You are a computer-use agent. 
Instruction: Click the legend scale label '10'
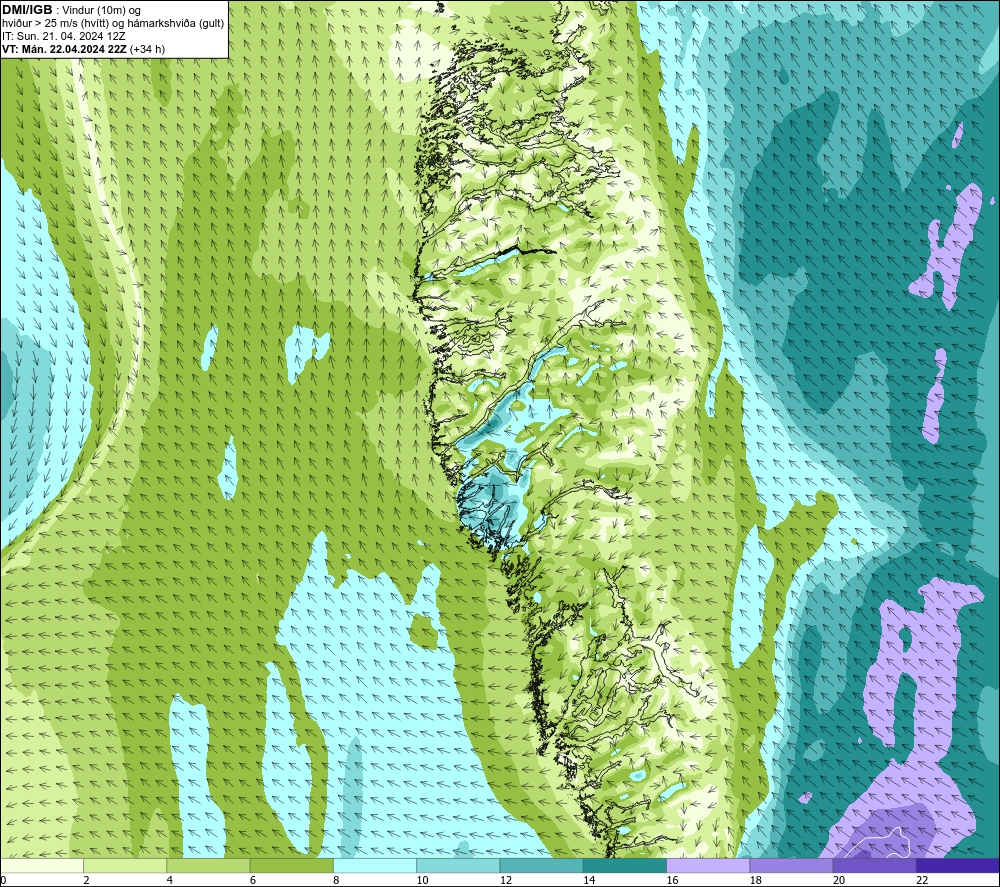pos(422,880)
